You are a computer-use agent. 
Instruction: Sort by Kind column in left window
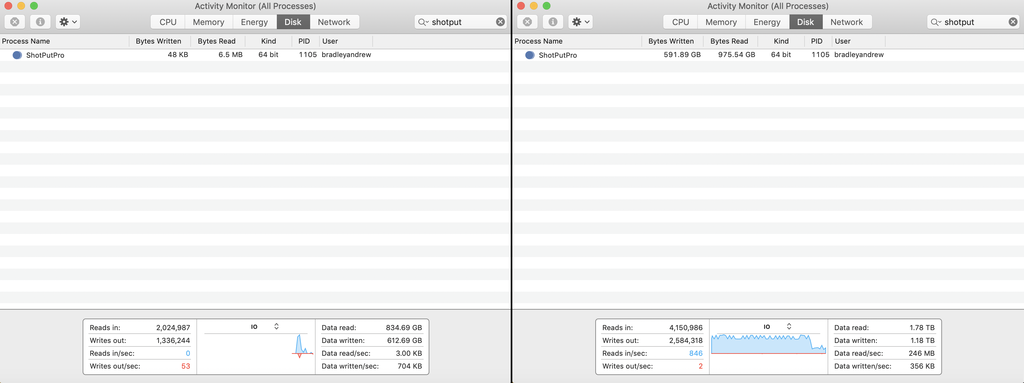click(268, 41)
